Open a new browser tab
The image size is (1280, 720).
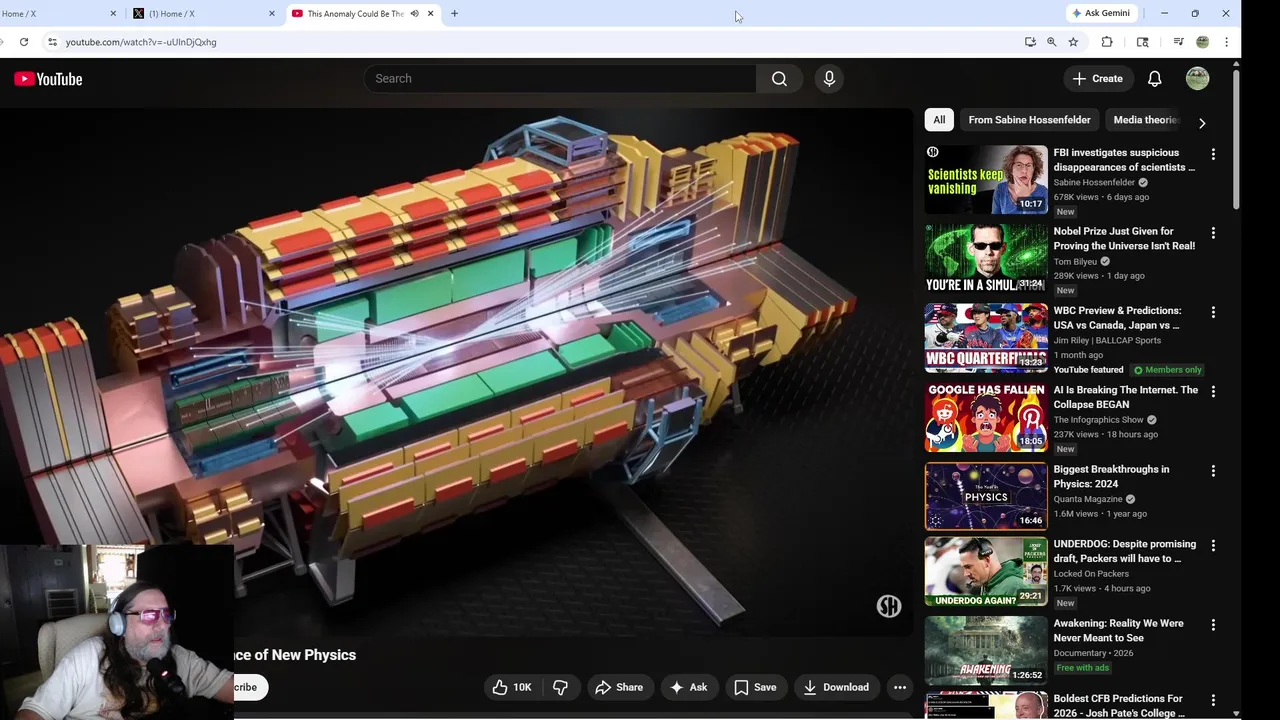tap(454, 14)
